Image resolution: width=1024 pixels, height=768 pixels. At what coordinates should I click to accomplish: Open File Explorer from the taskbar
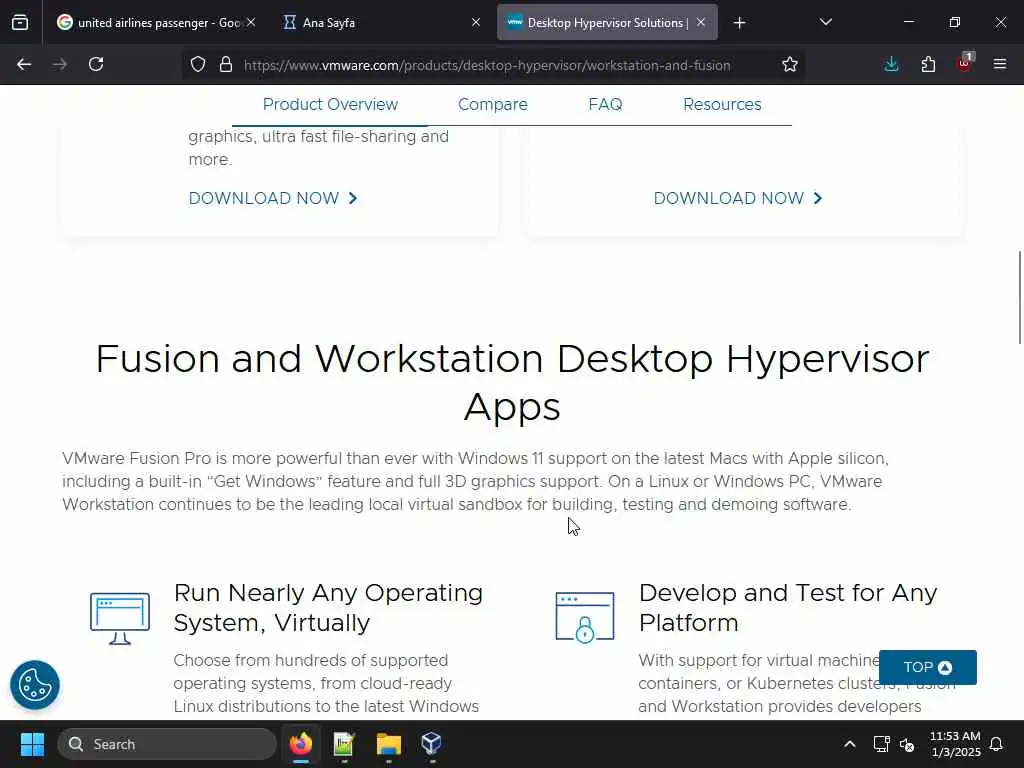(389, 744)
